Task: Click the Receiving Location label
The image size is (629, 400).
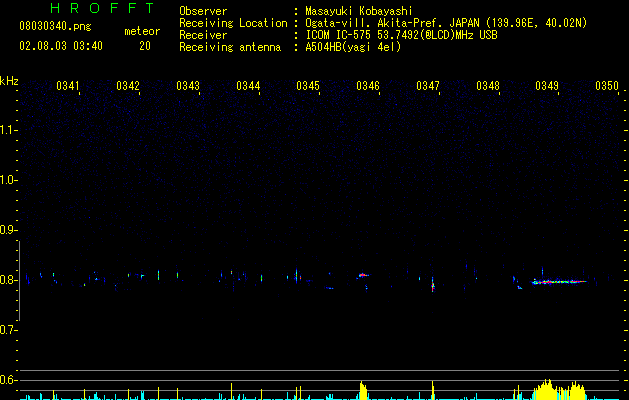Action: click(233, 23)
